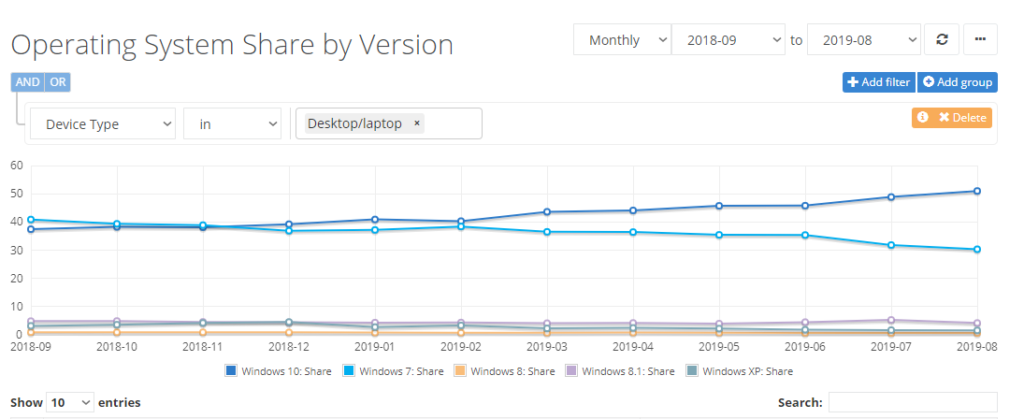Click the table Search input field
The image size is (1024, 419).
pyautogui.click(x=912, y=402)
